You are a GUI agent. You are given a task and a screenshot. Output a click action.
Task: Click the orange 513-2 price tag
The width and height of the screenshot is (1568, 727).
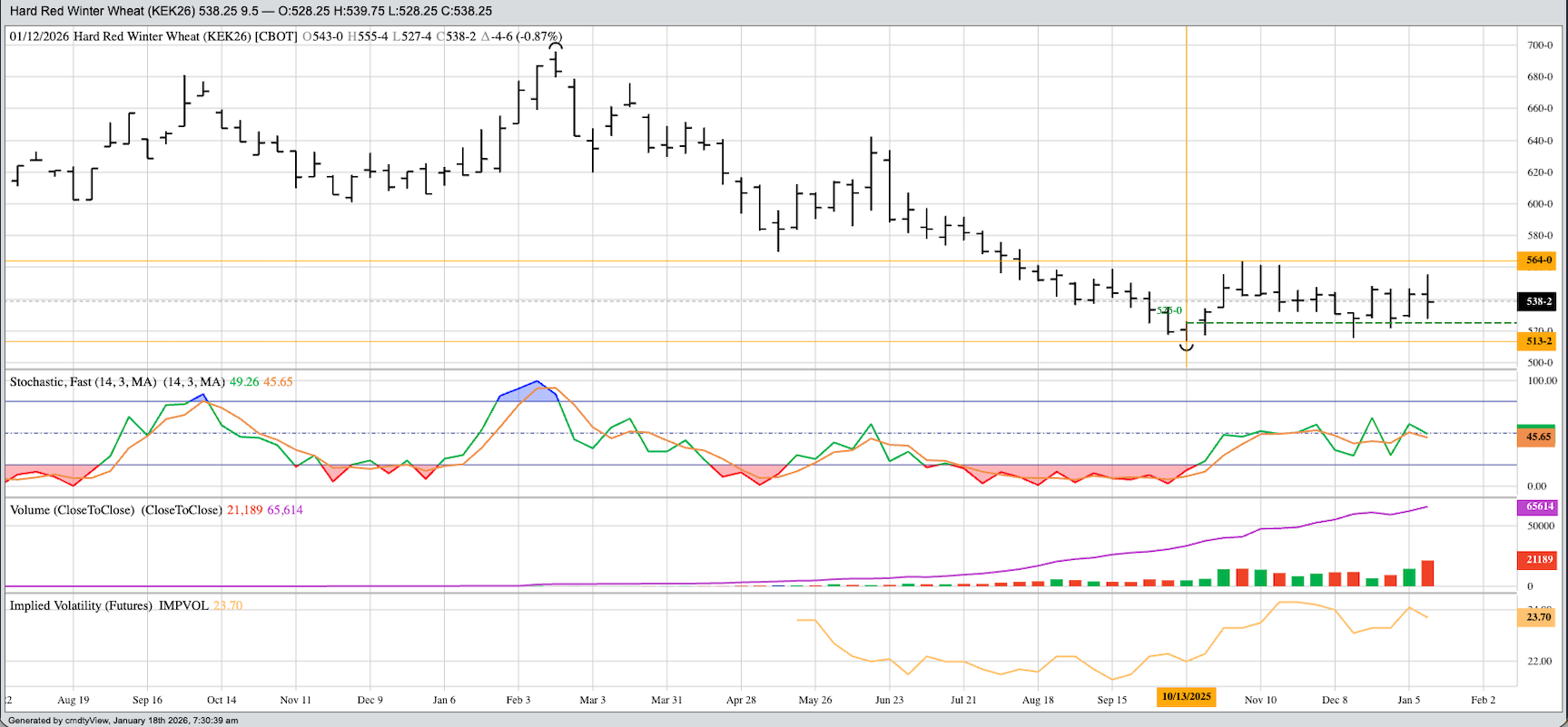point(1538,341)
